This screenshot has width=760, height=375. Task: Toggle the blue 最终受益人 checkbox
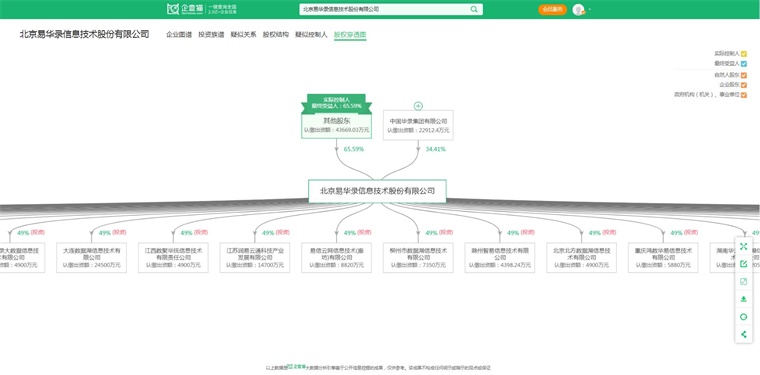pyautogui.click(x=744, y=63)
